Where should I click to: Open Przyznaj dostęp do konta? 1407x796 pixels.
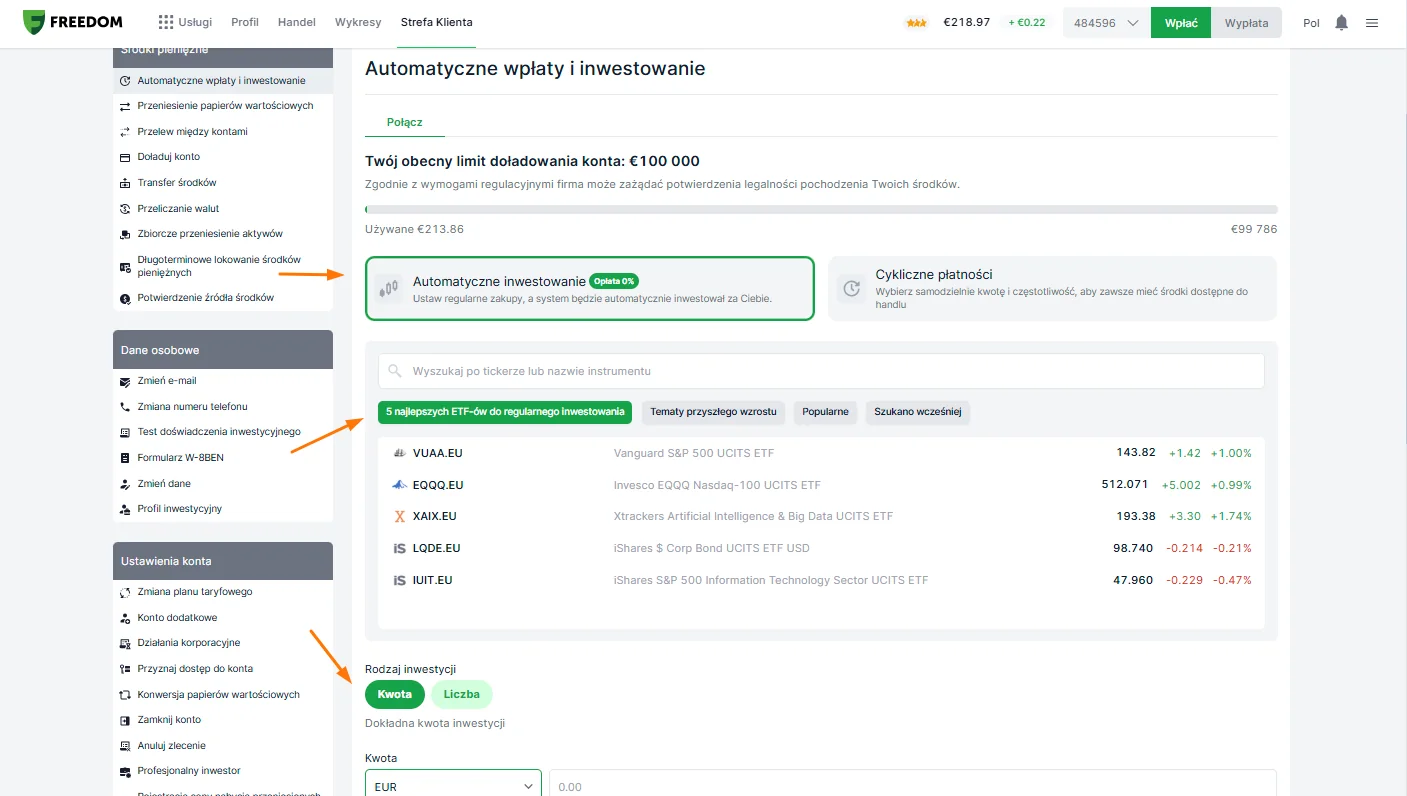click(x=195, y=669)
